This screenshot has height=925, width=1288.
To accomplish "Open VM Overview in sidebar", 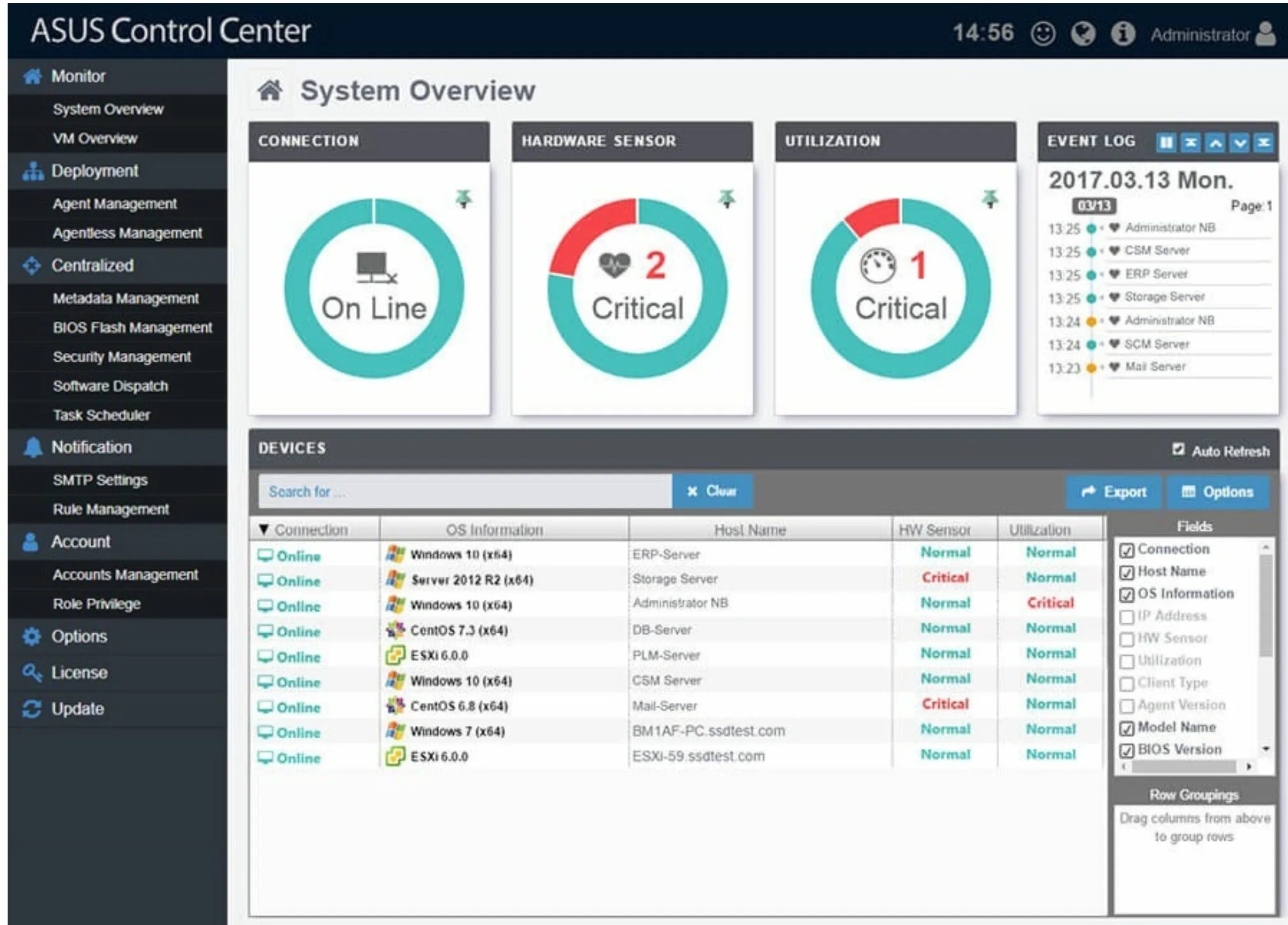I will [x=94, y=138].
